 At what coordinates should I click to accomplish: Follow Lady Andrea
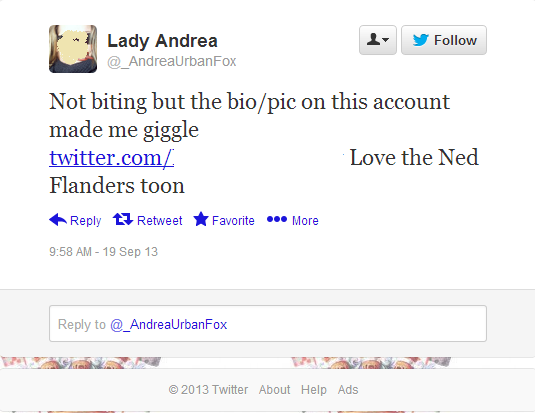(x=444, y=40)
